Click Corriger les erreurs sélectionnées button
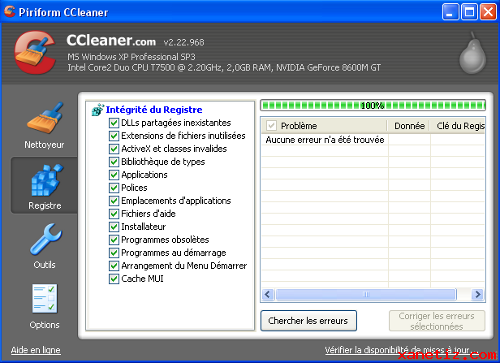 pyautogui.click(x=437, y=321)
